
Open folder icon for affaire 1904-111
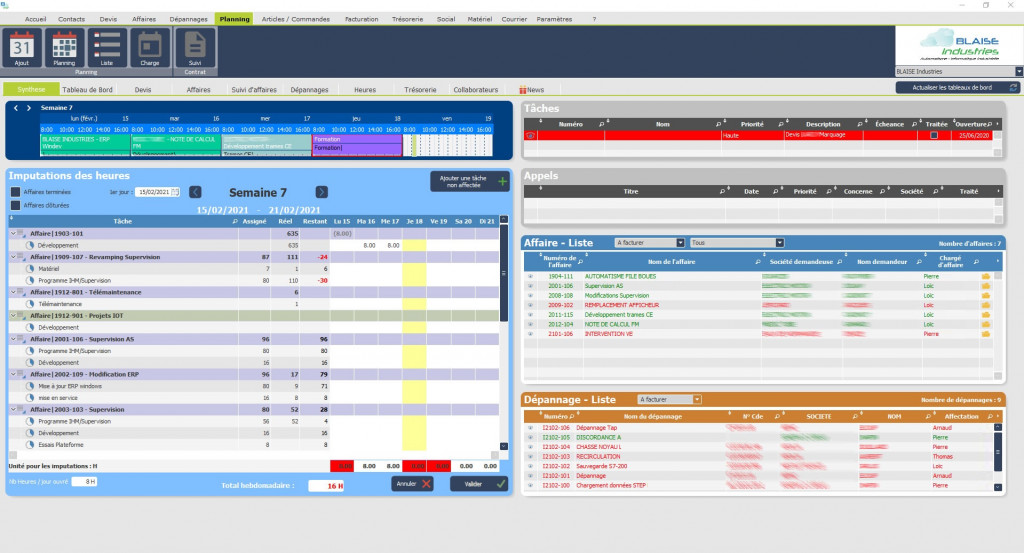click(x=985, y=276)
